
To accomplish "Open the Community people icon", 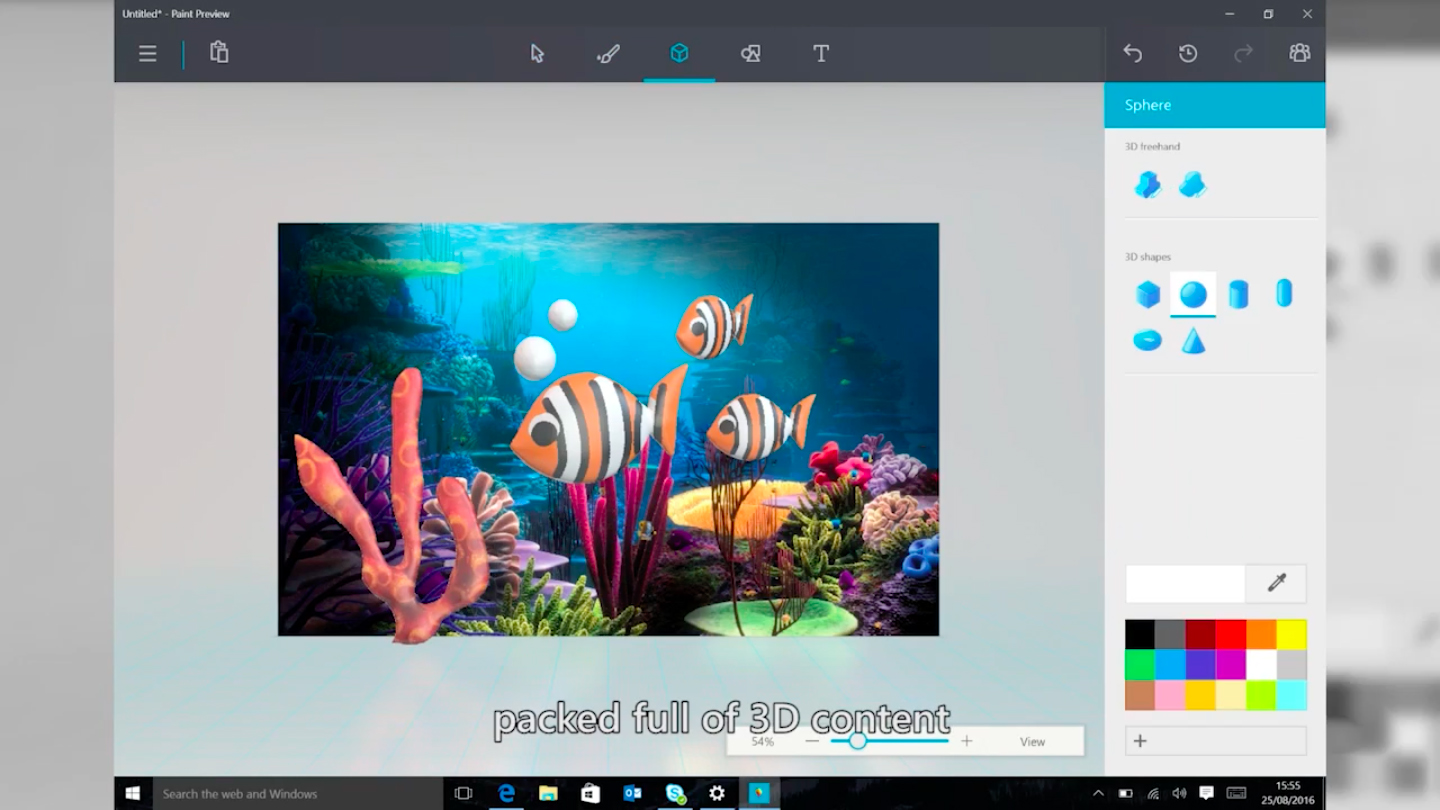I will point(1299,54).
